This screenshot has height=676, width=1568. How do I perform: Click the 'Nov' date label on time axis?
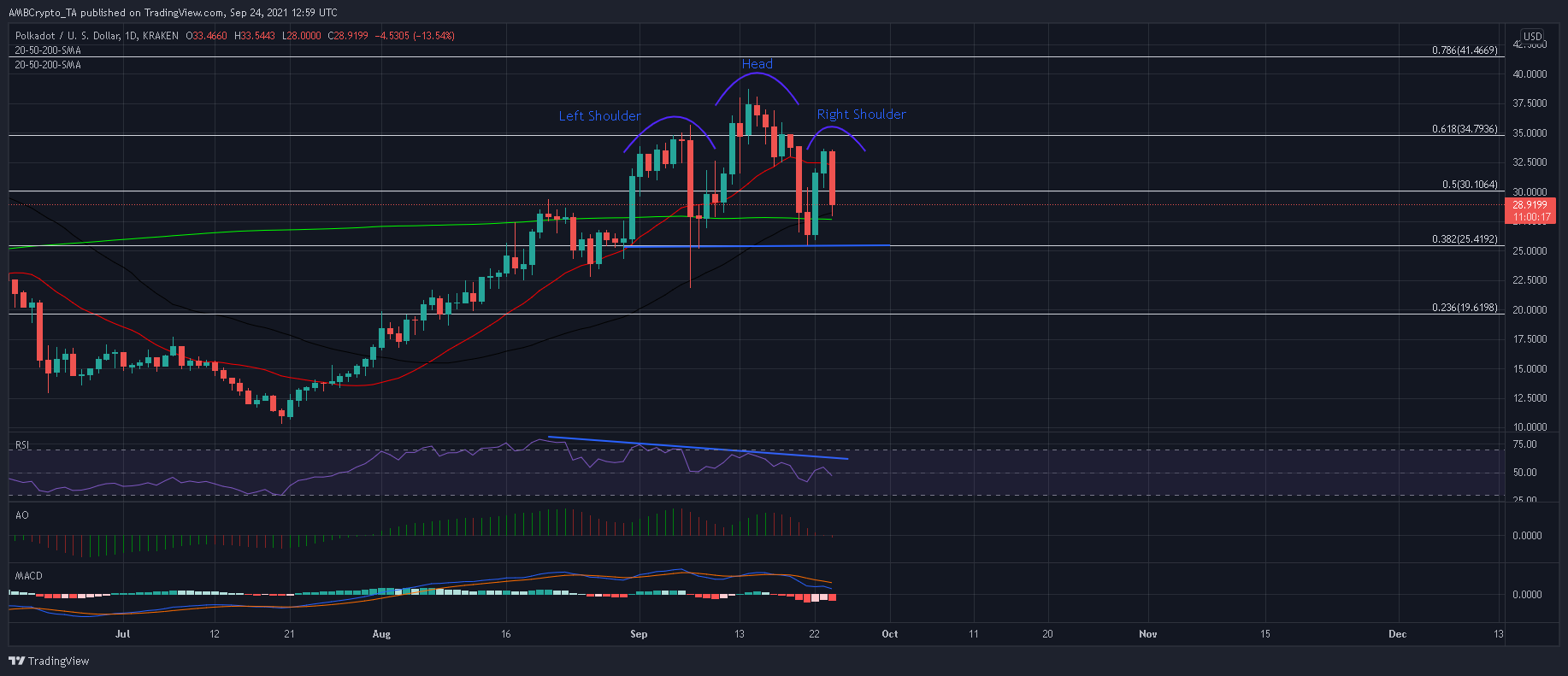(x=1148, y=634)
